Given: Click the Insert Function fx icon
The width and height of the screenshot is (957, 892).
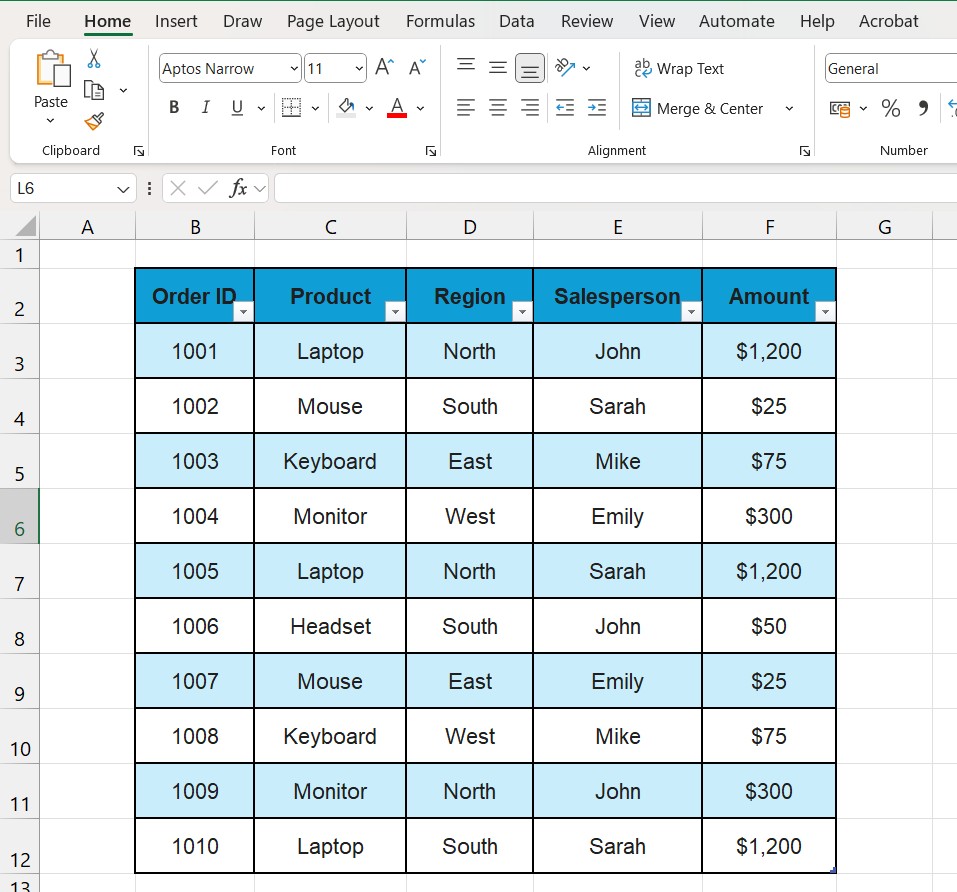Looking at the screenshot, I should pyautogui.click(x=238, y=188).
